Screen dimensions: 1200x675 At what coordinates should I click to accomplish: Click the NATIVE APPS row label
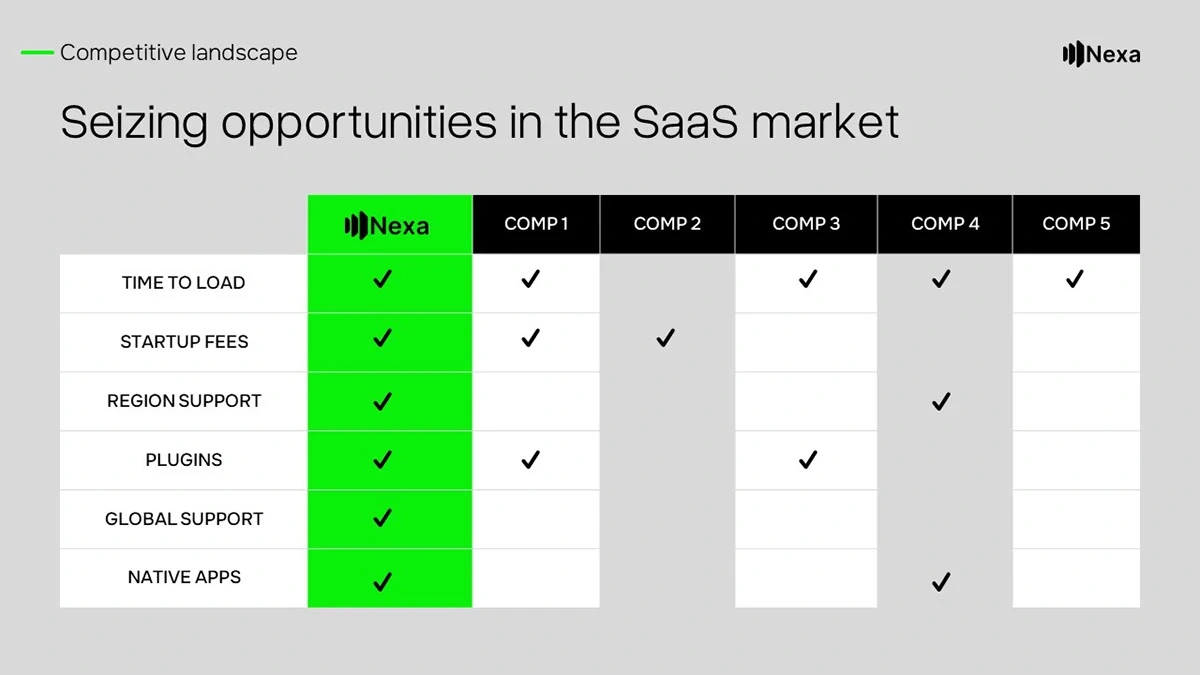(x=184, y=577)
